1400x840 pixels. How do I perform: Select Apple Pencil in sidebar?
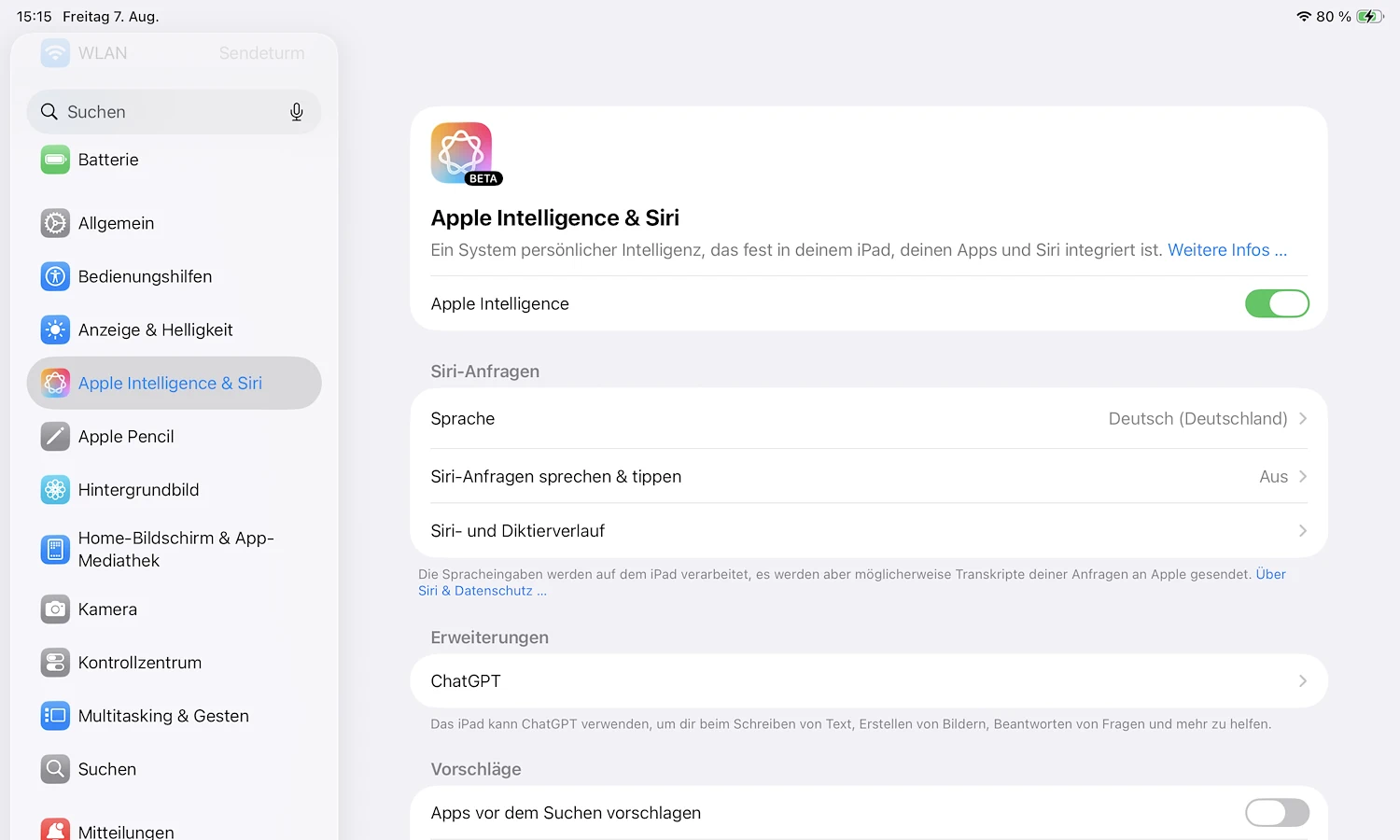click(x=174, y=436)
